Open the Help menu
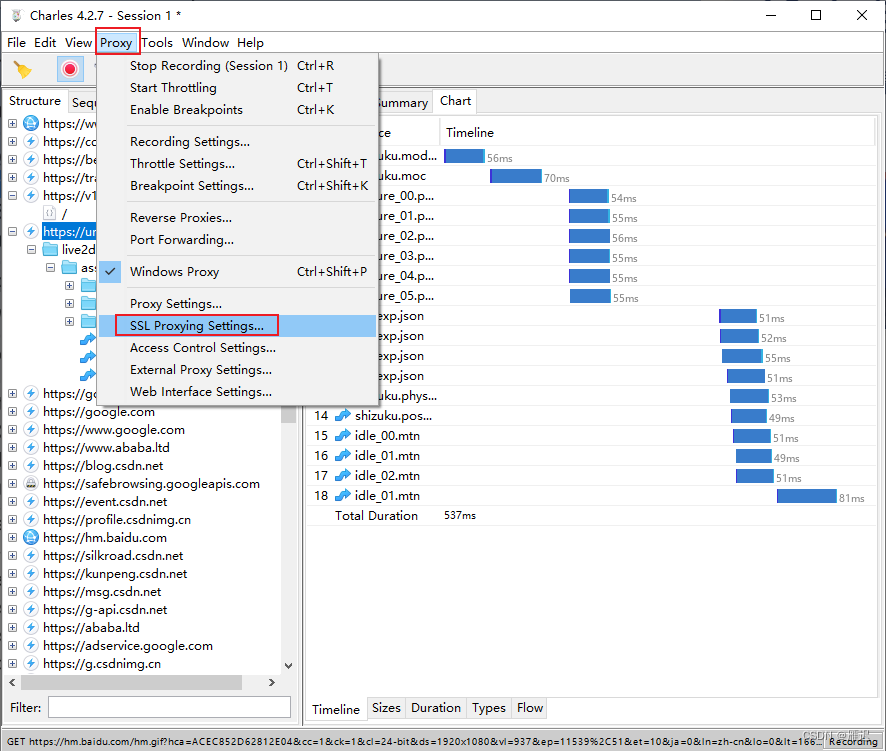The image size is (886, 751). (x=250, y=43)
